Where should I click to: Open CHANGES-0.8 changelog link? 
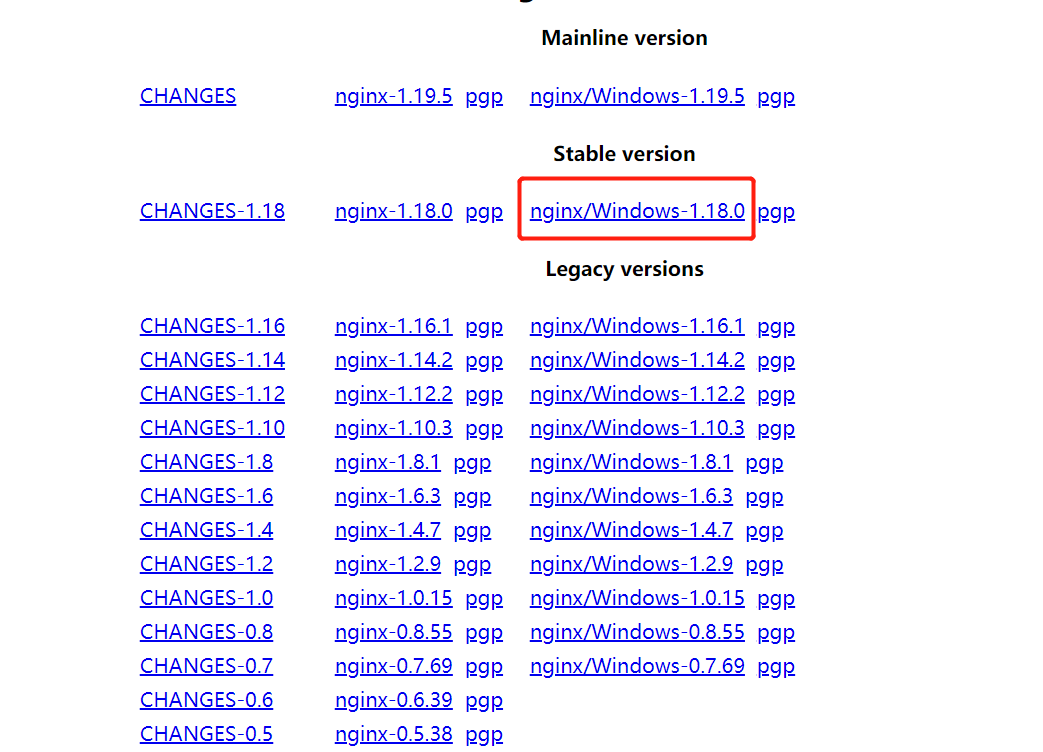point(206,632)
